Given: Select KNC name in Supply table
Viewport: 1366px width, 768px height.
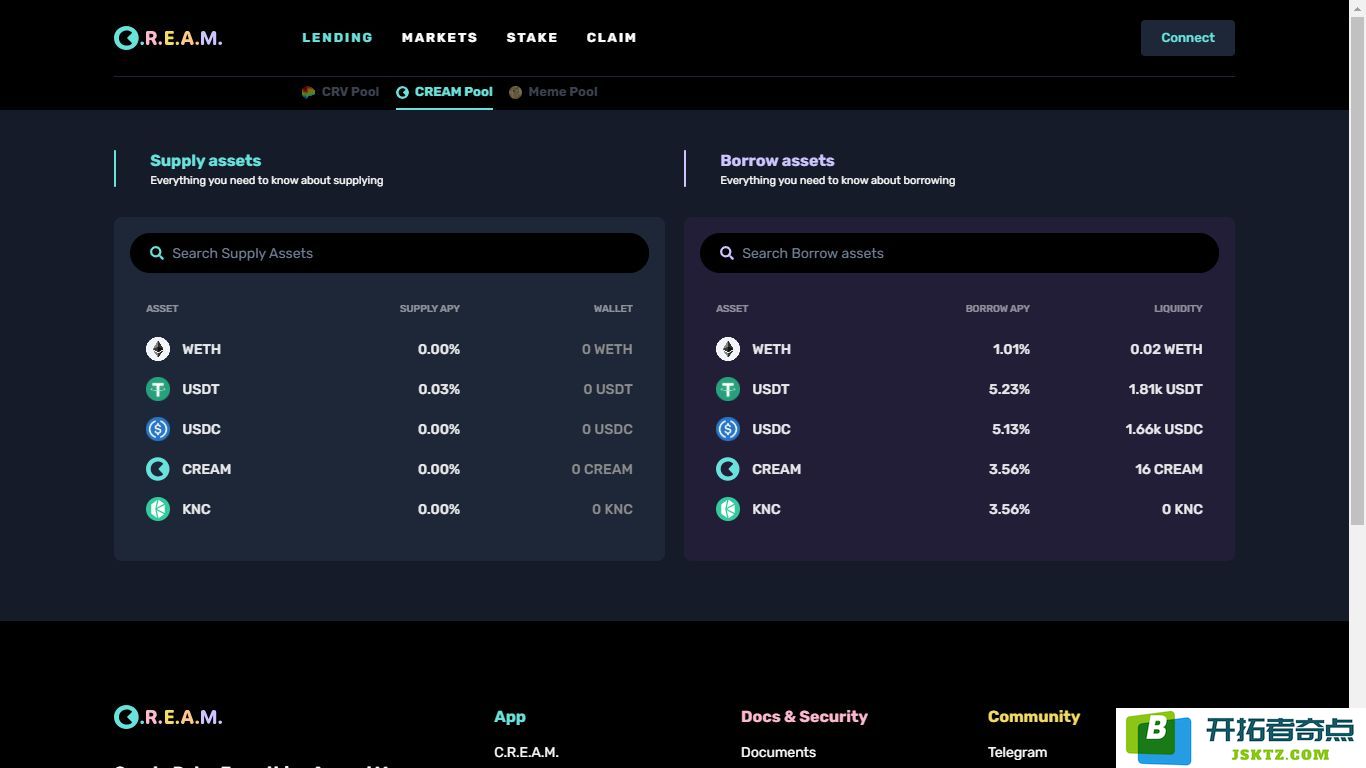Looking at the screenshot, I should click(196, 509).
